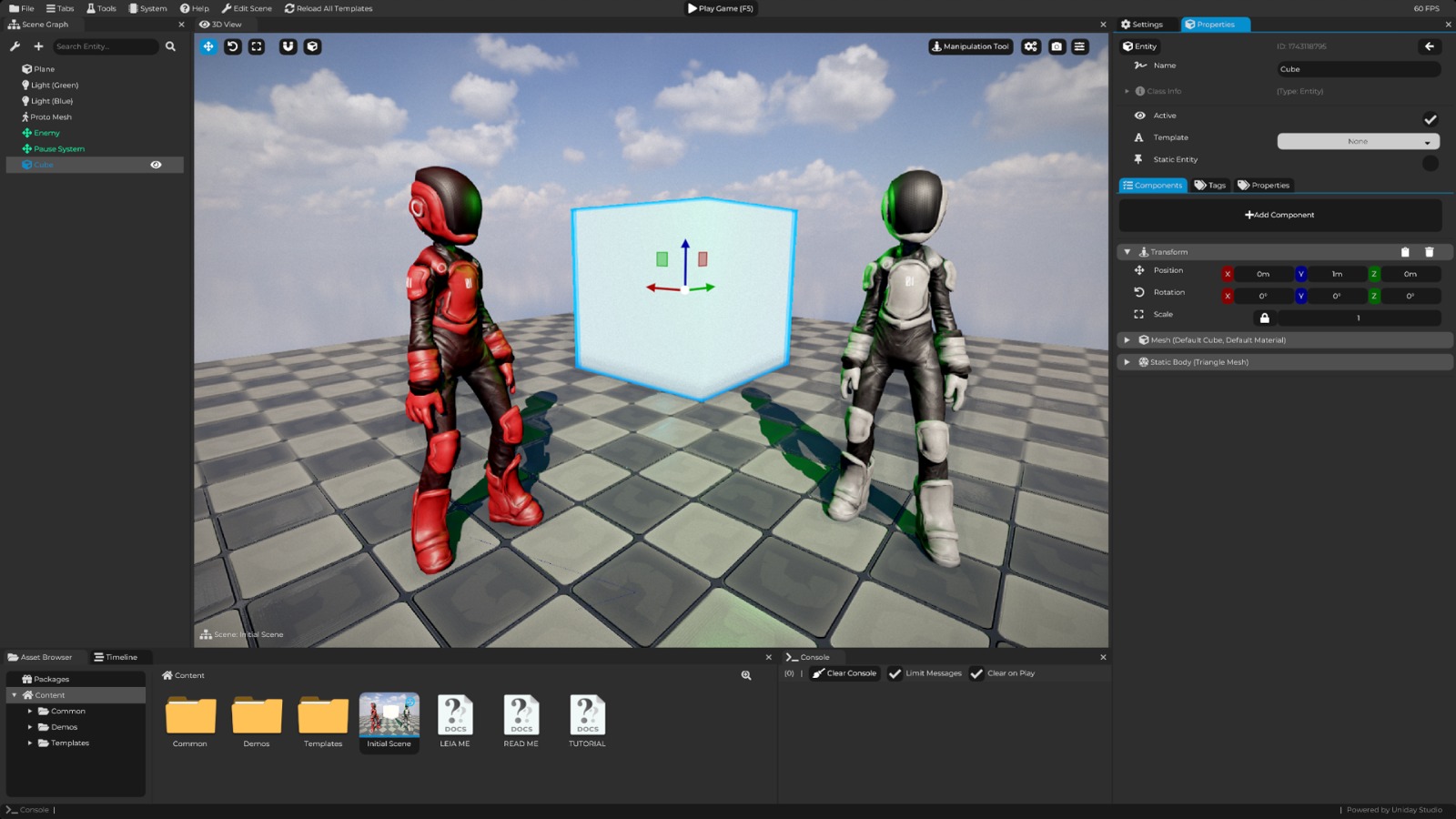This screenshot has height=819, width=1456.
Task: Click the Search Entity field
Action: click(105, 46)
